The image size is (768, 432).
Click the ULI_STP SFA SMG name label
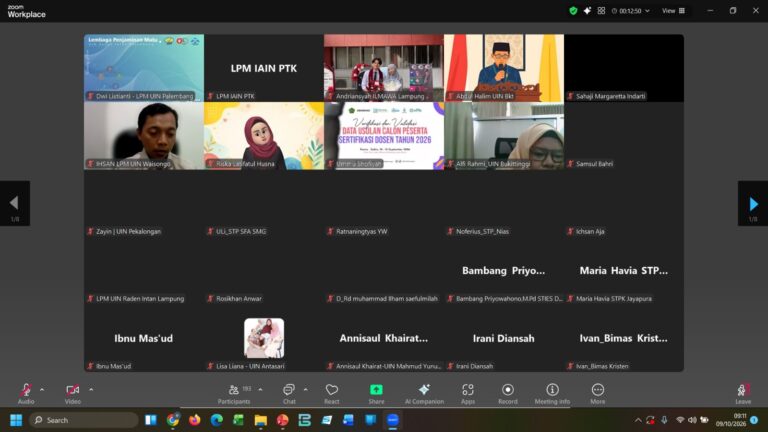point(241,232)
